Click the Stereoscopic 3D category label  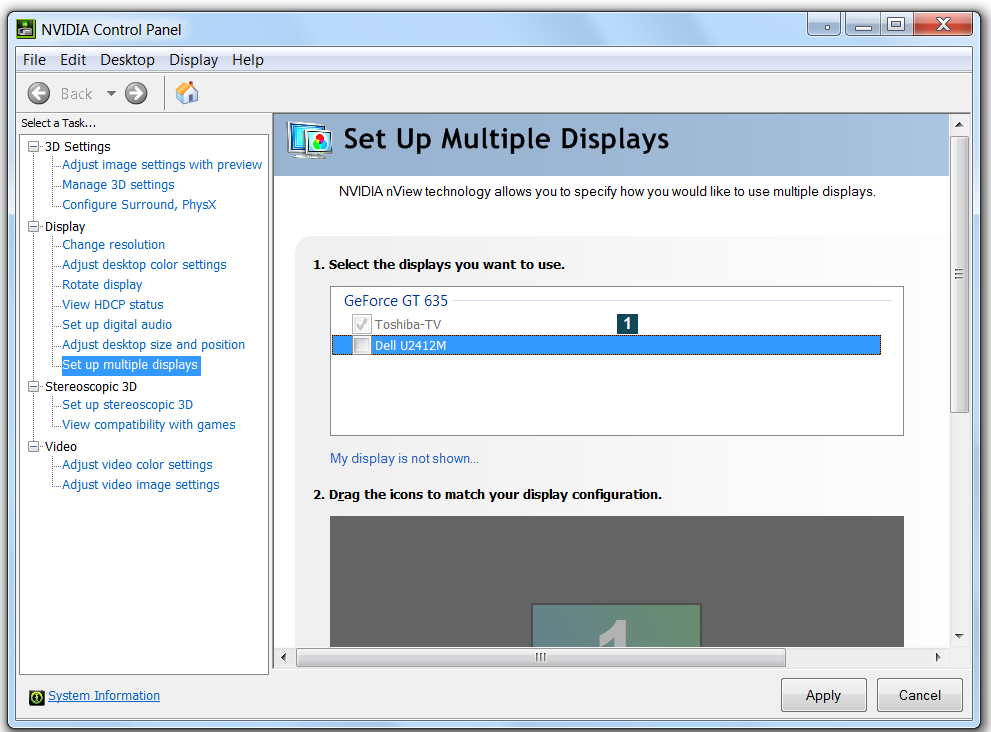90,387
